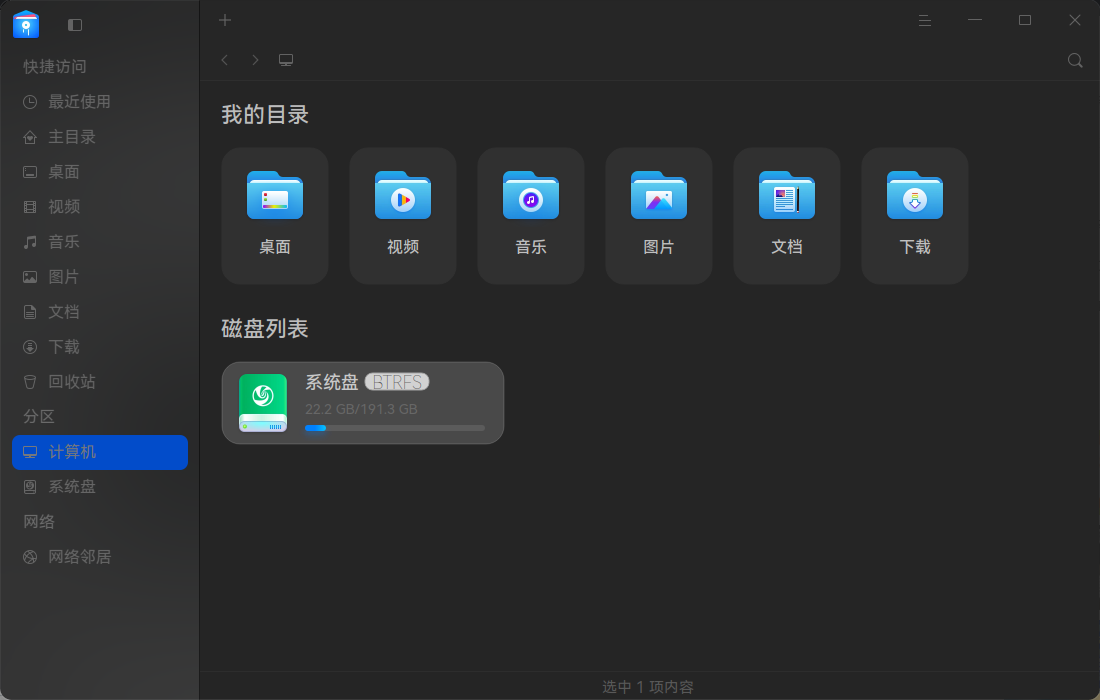Toggle the sidebar collapse icon
Viewport: 1100px width, 700px height.
75,25
